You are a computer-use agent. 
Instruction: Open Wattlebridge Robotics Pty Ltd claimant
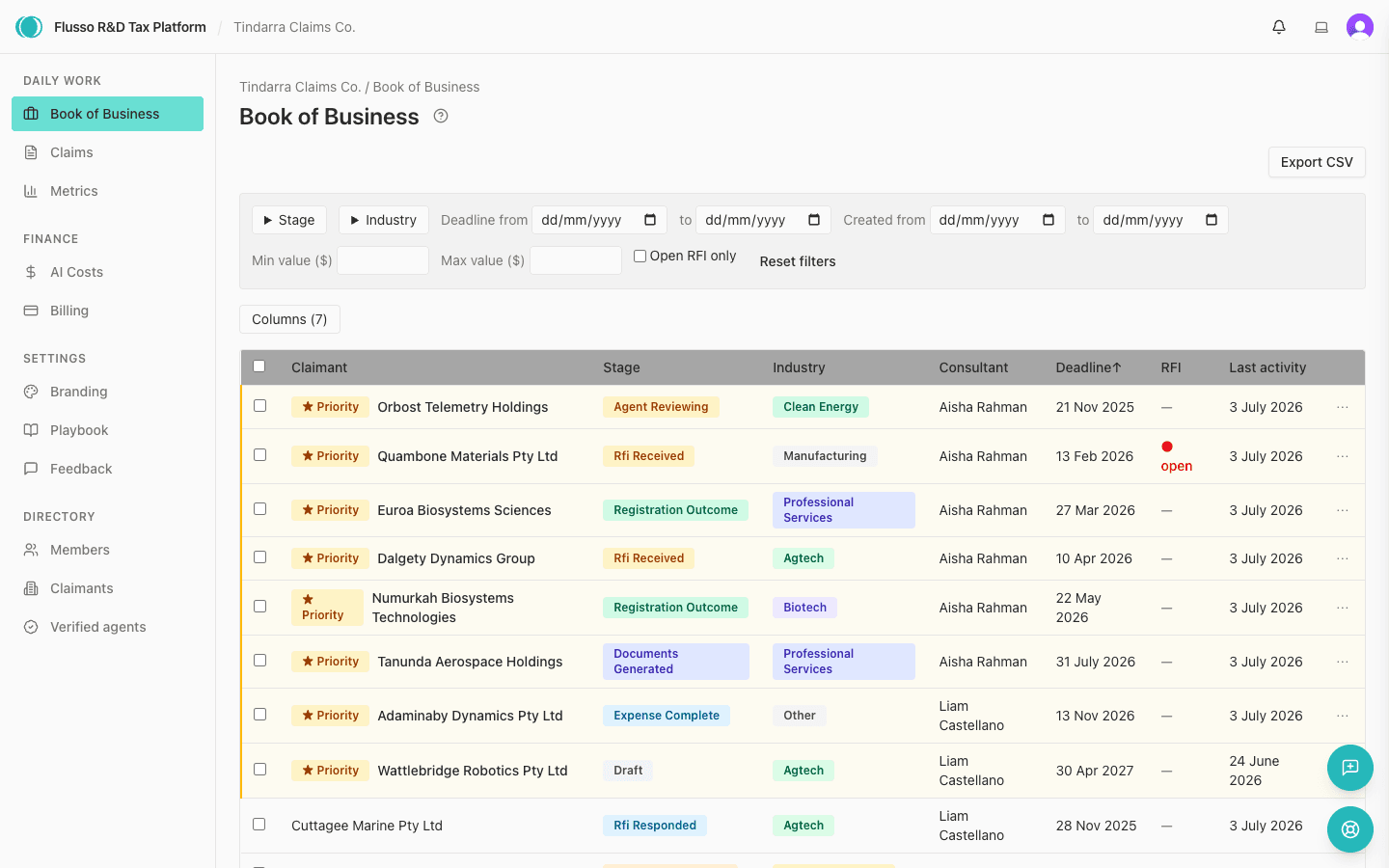coord(473,771)
